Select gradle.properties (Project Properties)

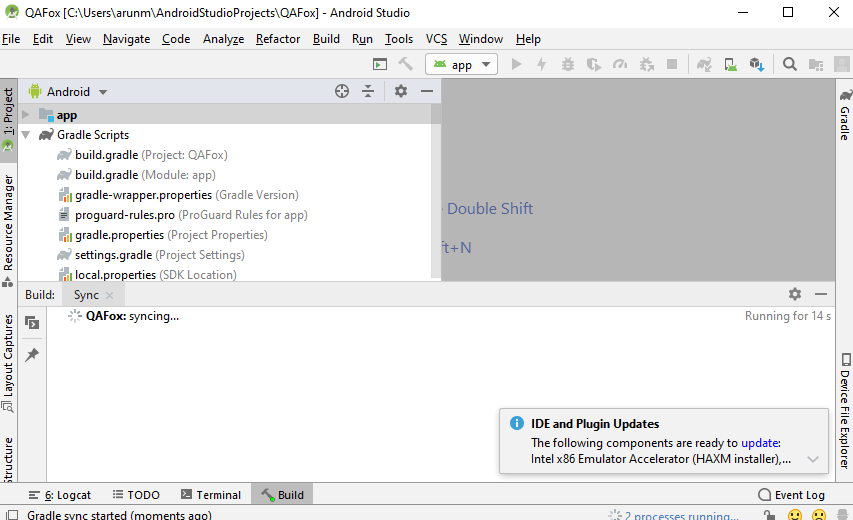coord(171,235)
